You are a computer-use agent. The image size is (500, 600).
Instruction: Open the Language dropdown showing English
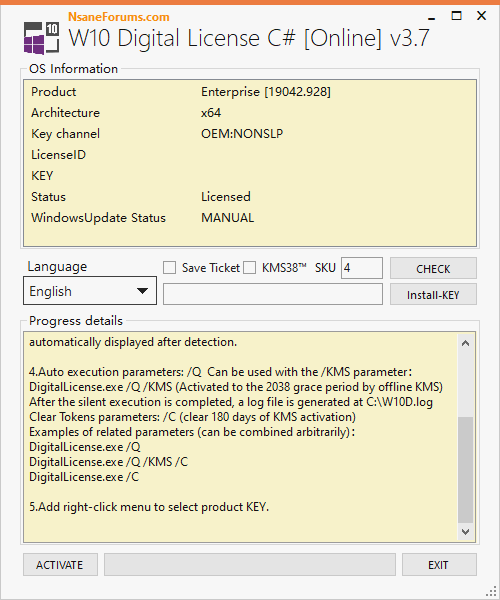pos(90,291)
